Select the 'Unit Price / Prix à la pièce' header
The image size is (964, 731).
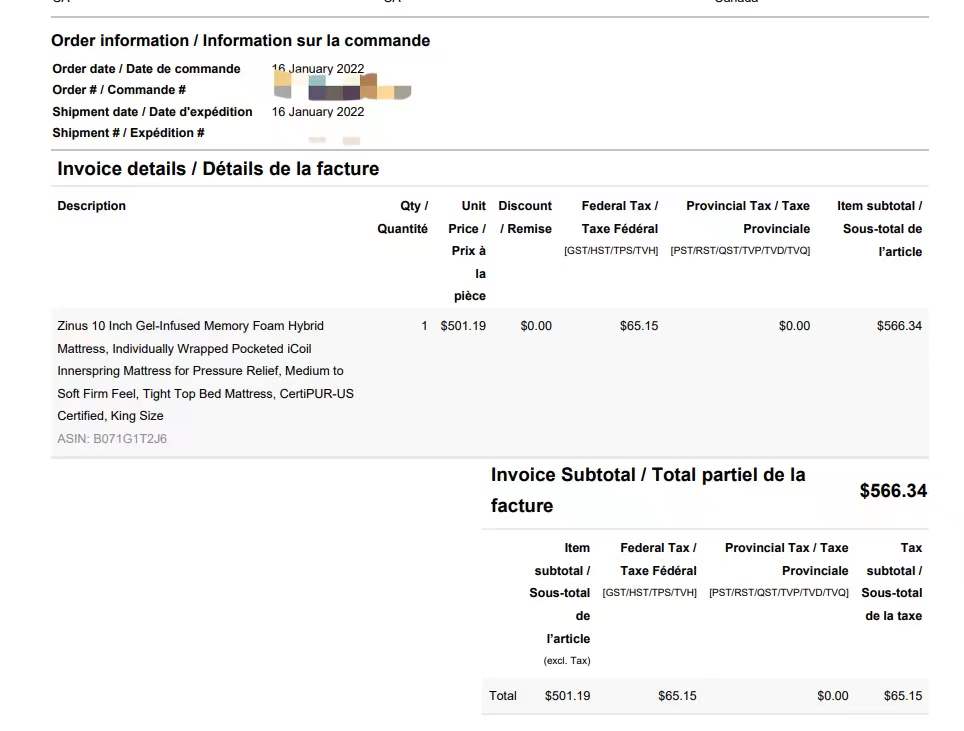tap(467, 251)
